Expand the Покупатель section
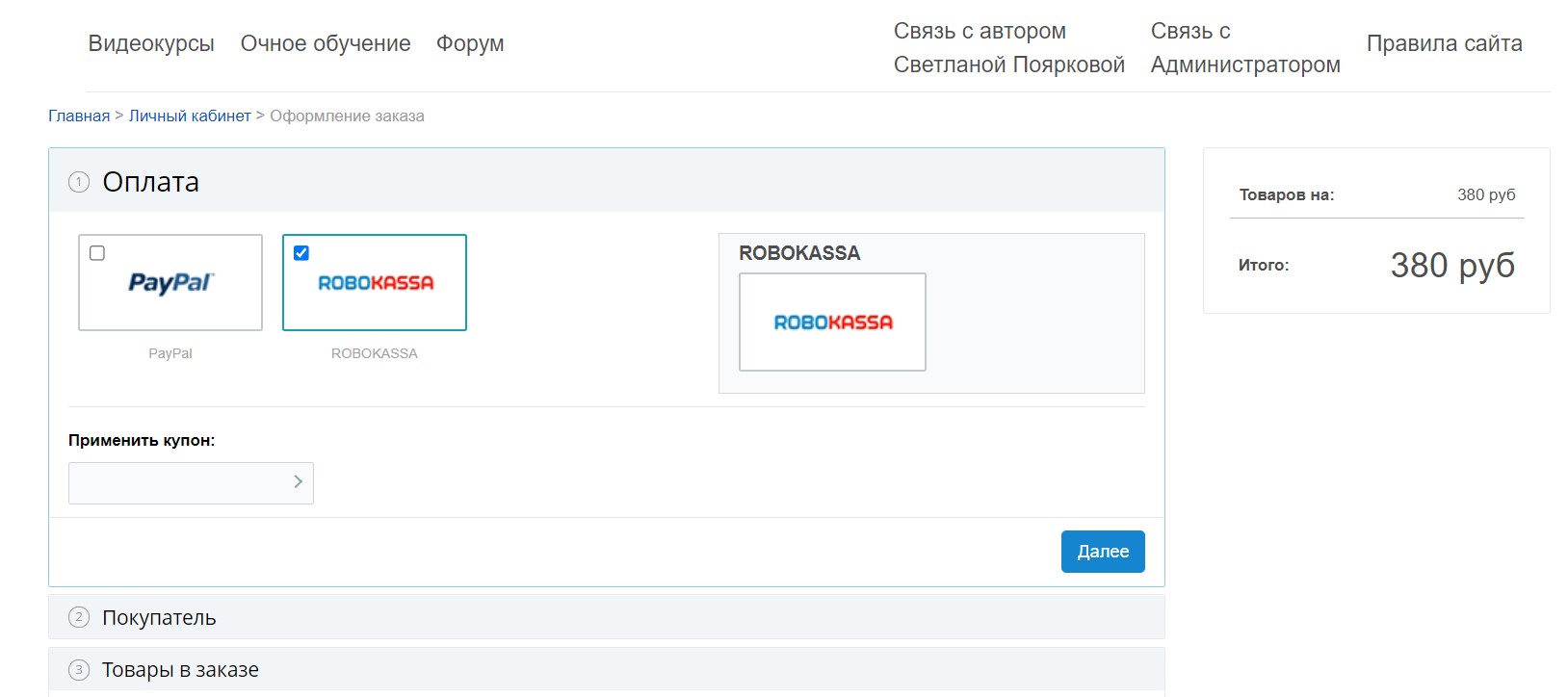Screen dimensions: 1568x697 point(159,618)
